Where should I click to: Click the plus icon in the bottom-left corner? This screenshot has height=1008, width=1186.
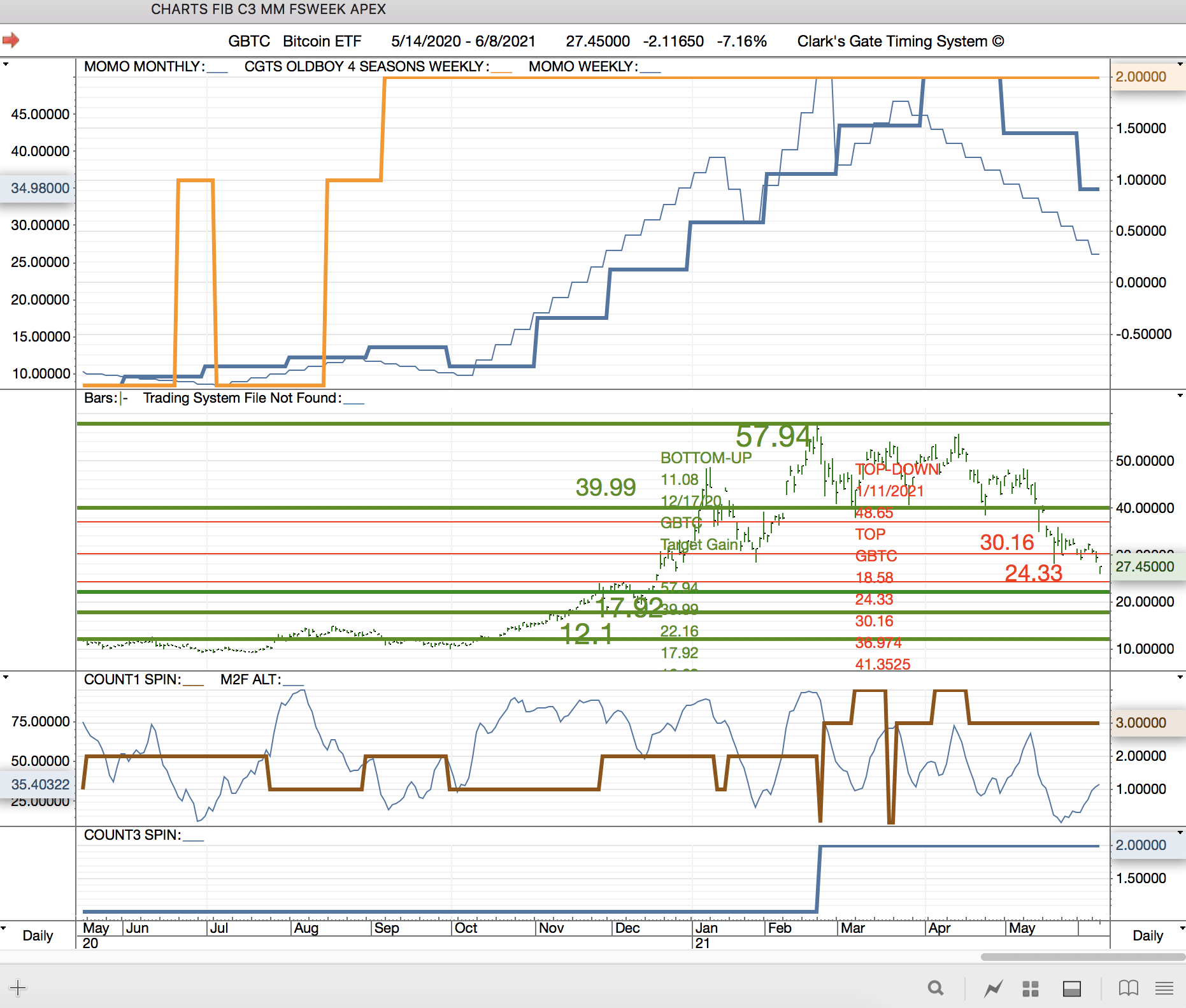pos(18,988)
